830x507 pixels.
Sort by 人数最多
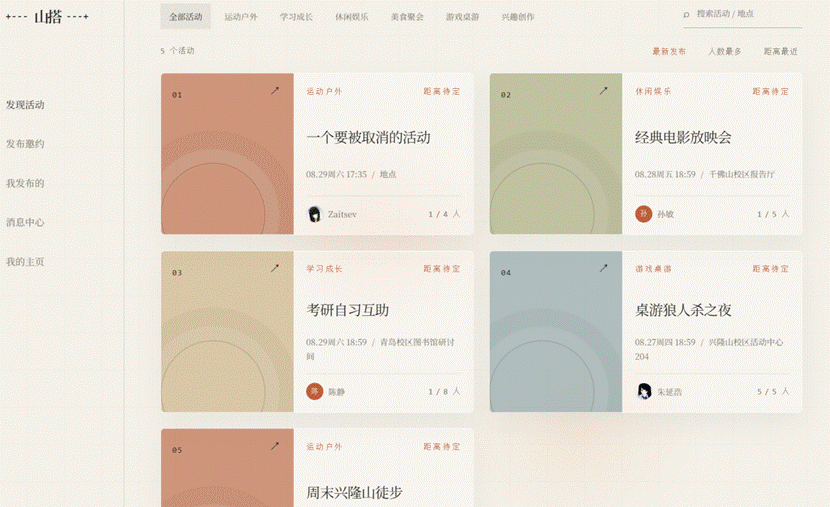[725, 51]
